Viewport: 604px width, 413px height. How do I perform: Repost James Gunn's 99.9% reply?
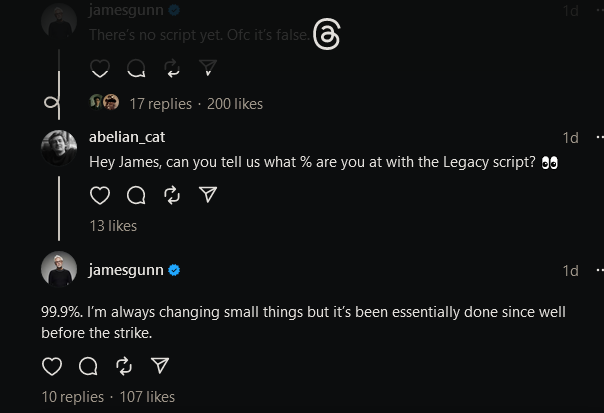point(124,365)
